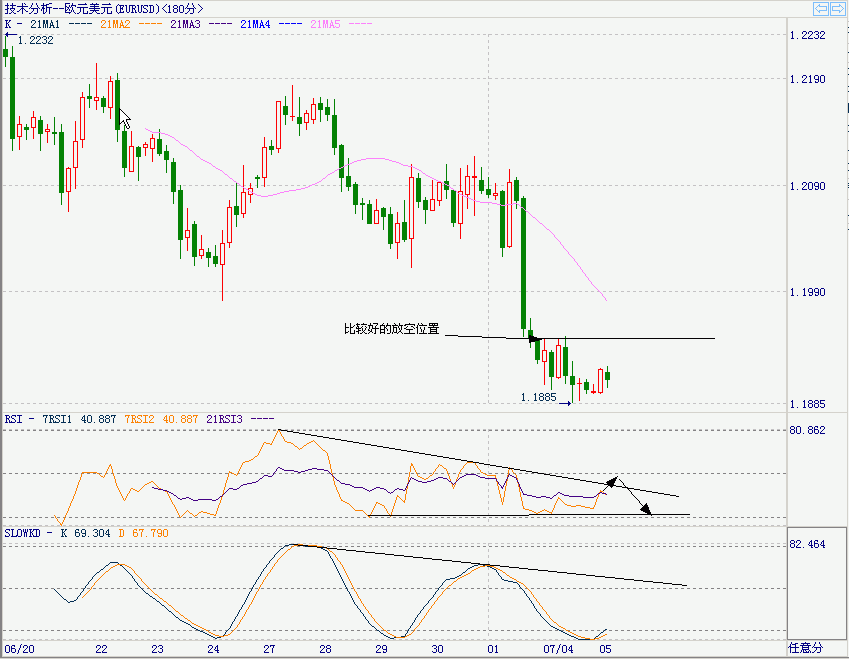Click the left arrow navigation icon
This screenshot has width=849, height=659.
[x=821, y=9]
